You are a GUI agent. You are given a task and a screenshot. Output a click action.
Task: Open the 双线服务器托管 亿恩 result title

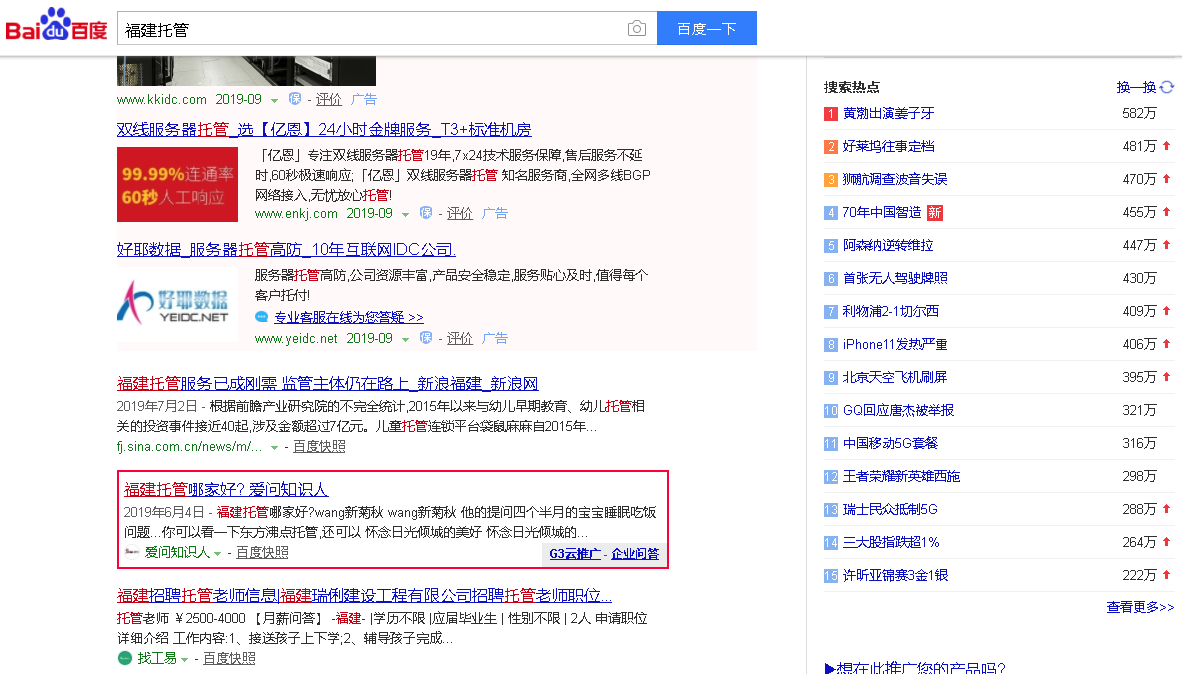click(324, 129)
